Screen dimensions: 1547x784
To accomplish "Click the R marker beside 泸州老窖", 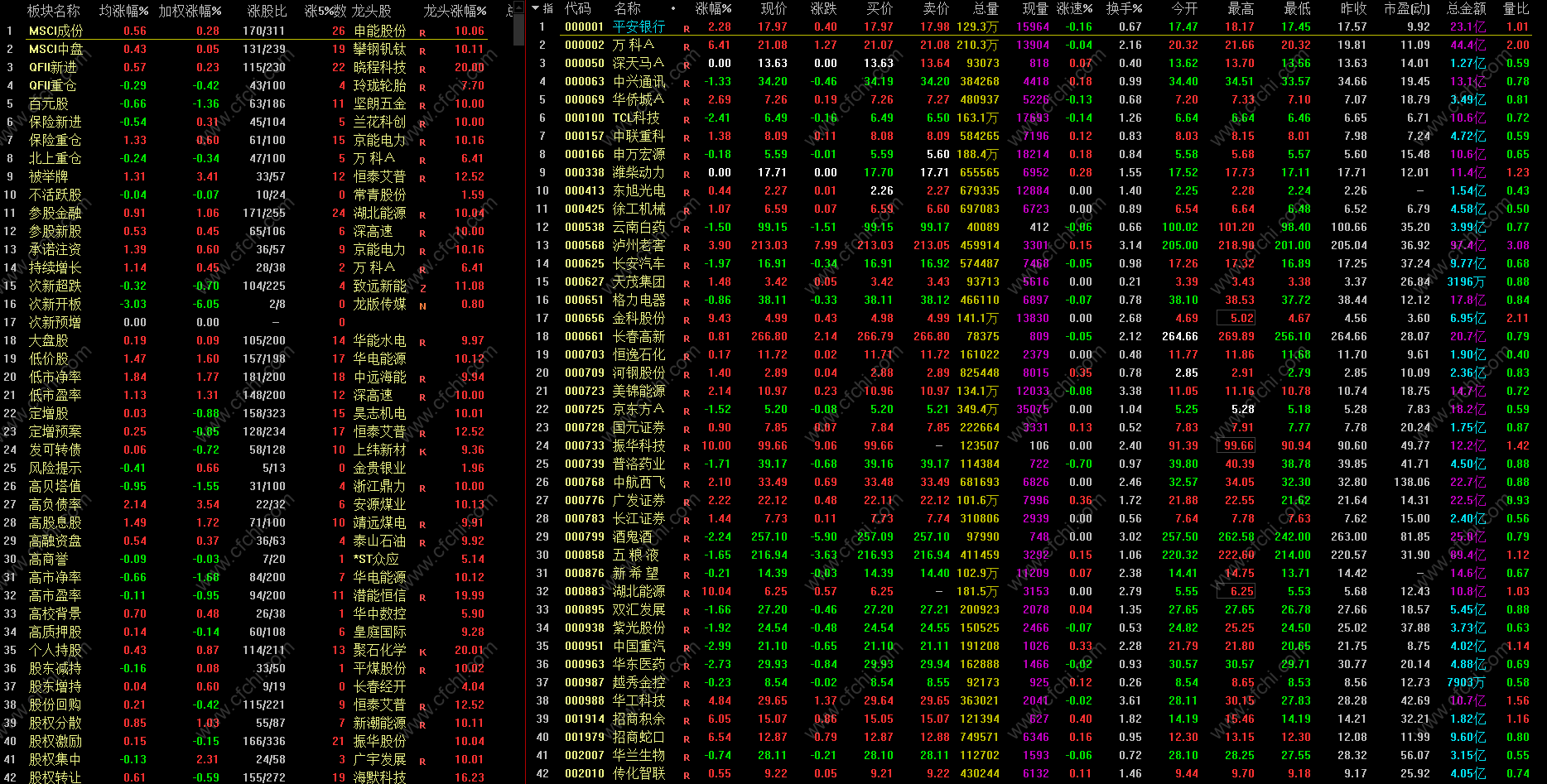I will [x=687, y=247].
